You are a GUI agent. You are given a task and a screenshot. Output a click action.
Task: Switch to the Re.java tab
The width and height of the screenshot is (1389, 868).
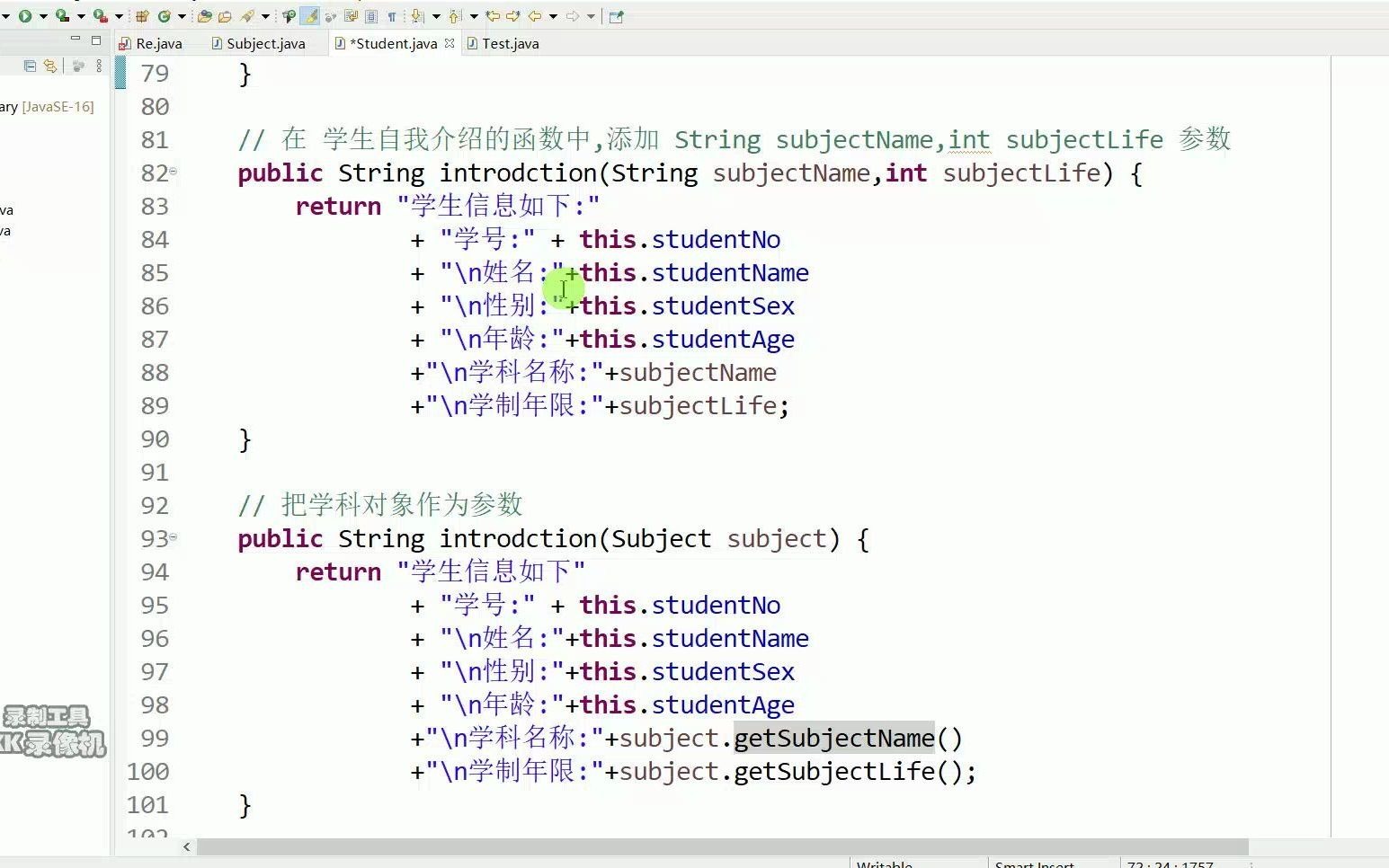(151, 43)
